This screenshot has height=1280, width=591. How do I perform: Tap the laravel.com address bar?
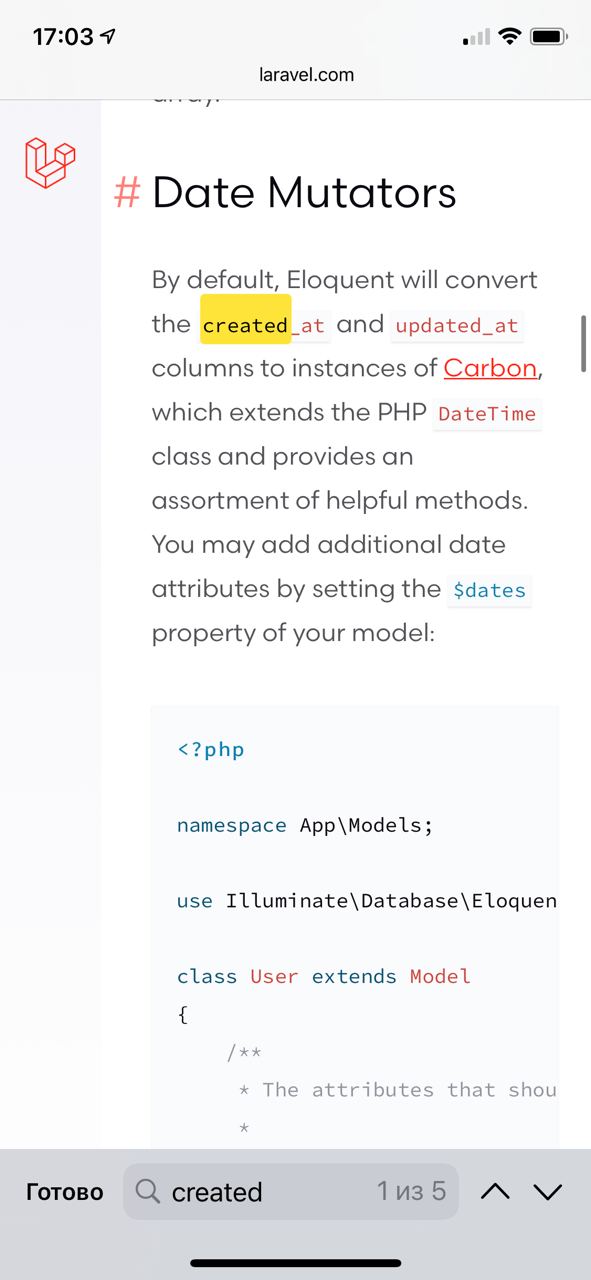click(306, 74)
